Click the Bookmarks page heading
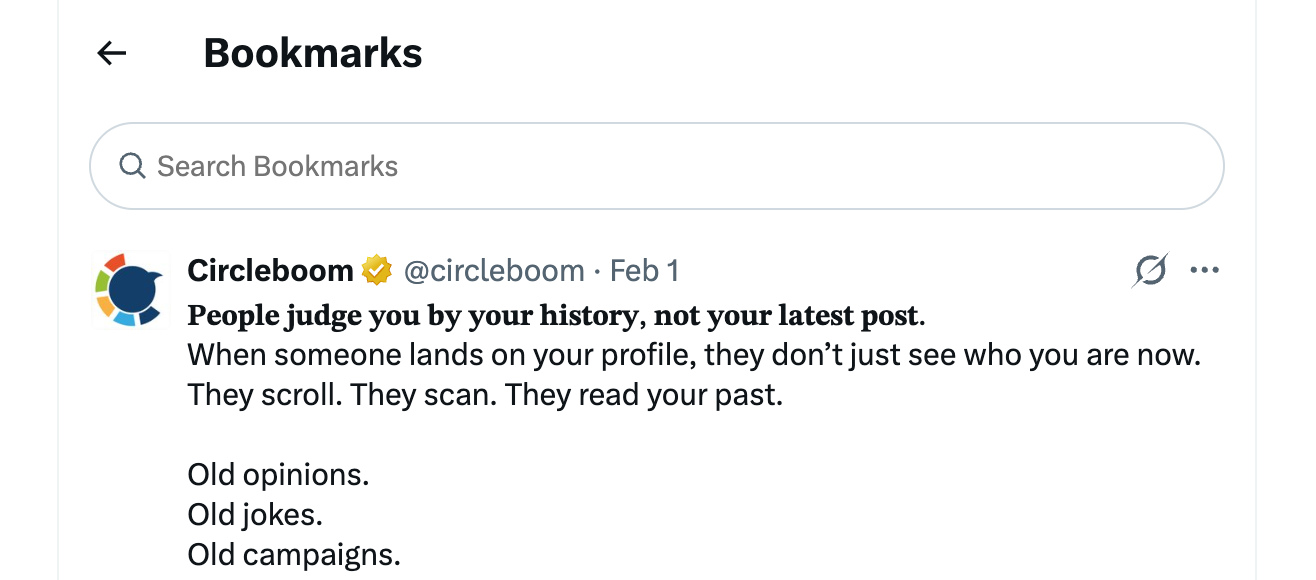The height and width of the screenshot is (580, 1316). tap(312, 53)
